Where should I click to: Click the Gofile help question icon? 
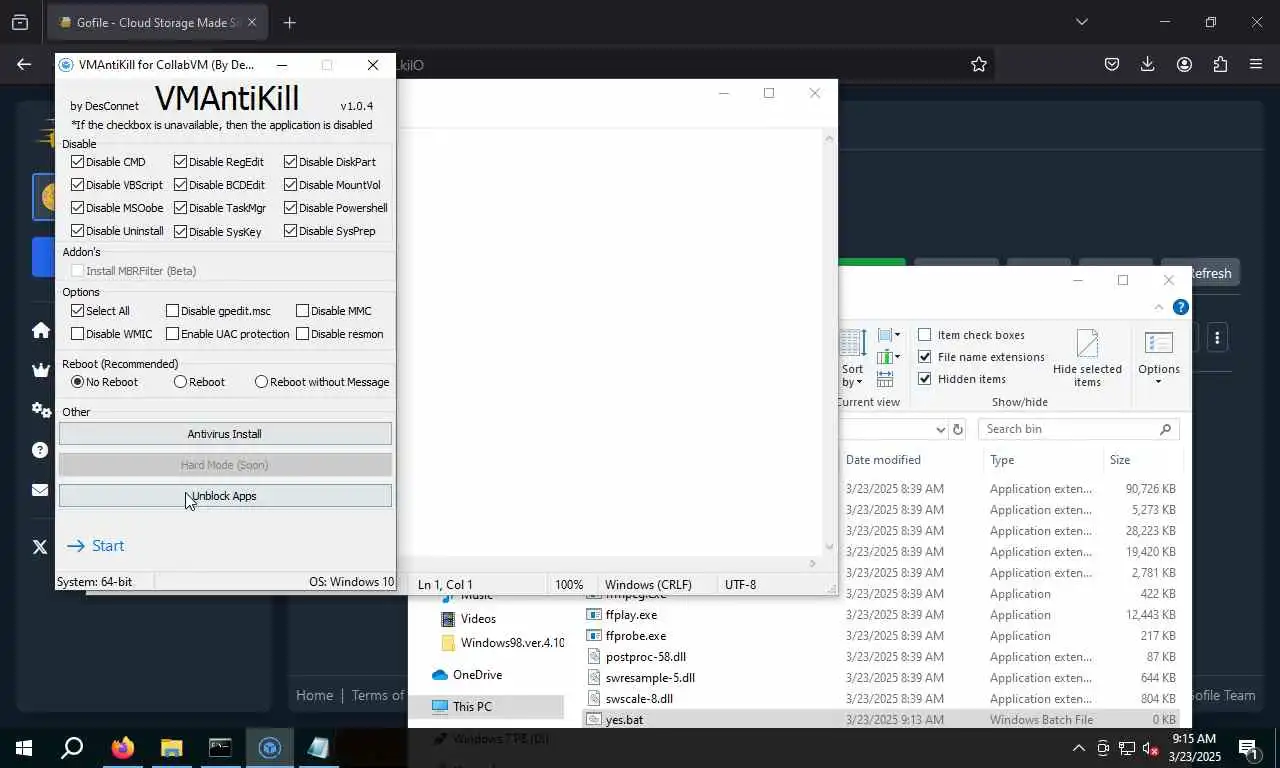point(40,450)
